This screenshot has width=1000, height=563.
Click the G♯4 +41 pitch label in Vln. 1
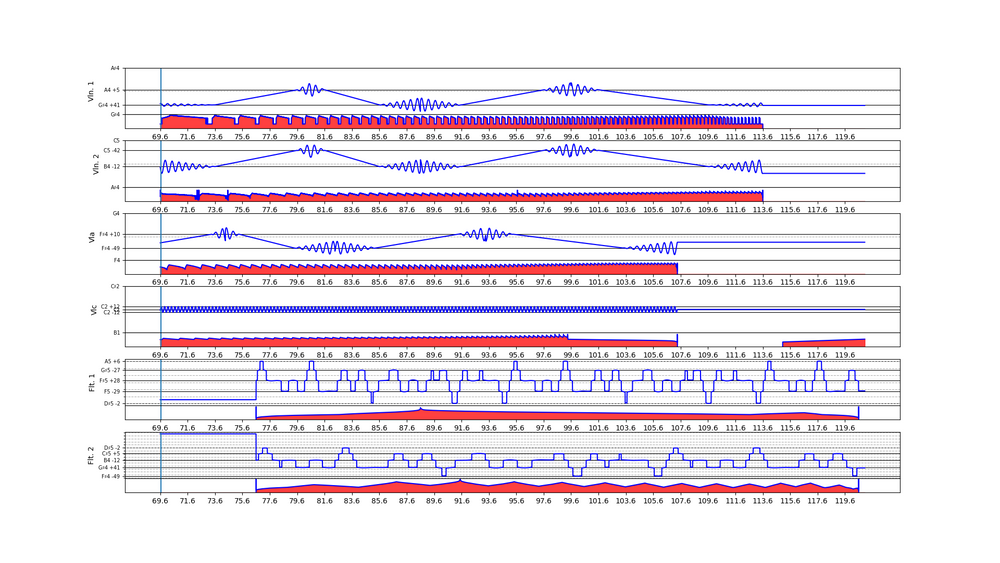(x=109, y=105)
